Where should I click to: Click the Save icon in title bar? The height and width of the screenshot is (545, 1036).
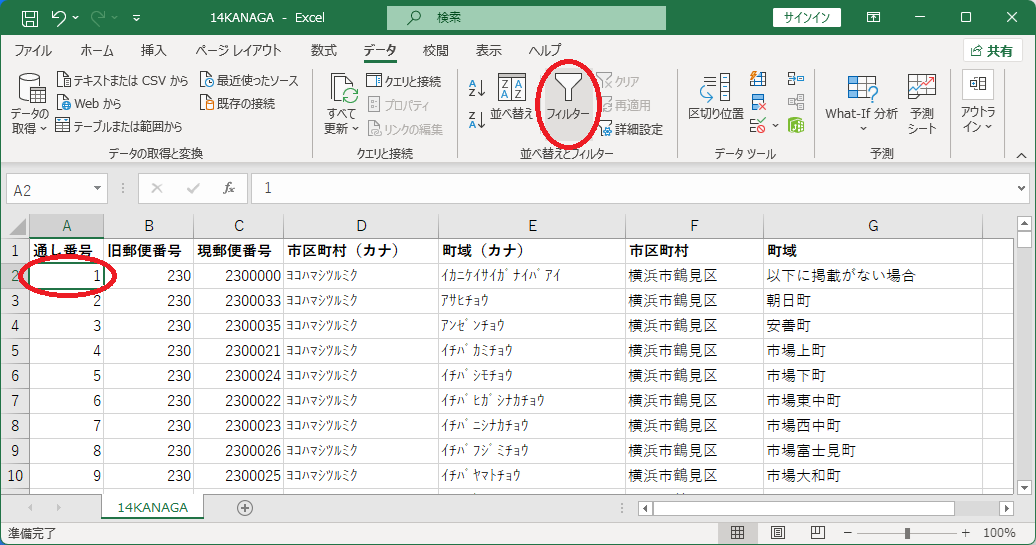pos(30,18)
